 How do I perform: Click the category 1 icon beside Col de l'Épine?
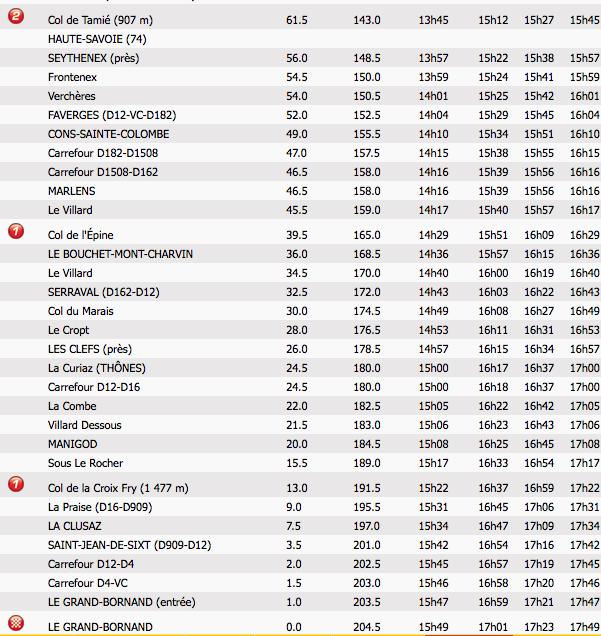click(x=15, y=232)
